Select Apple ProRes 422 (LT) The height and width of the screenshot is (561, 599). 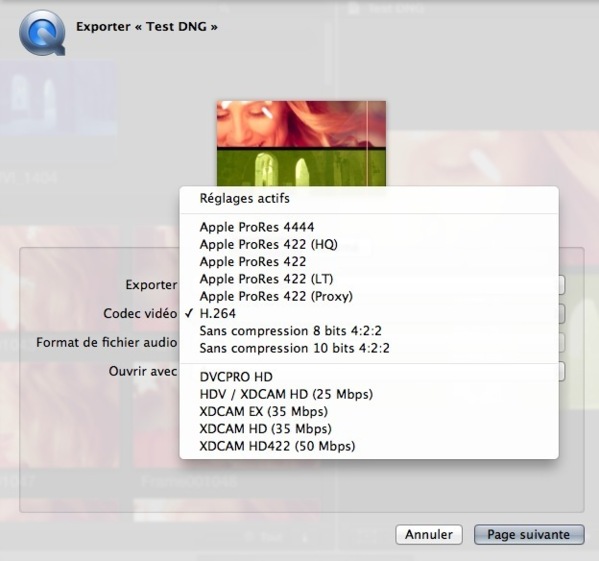pos(369,279)
